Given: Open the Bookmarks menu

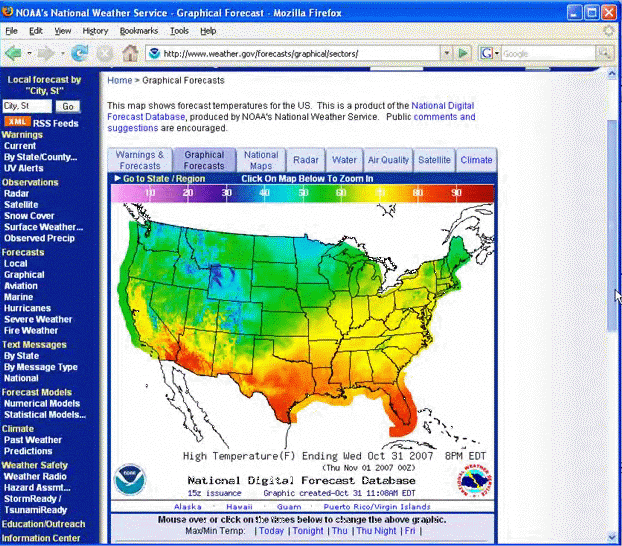Looking at the screenshot, I should click(x=139, y=31).
